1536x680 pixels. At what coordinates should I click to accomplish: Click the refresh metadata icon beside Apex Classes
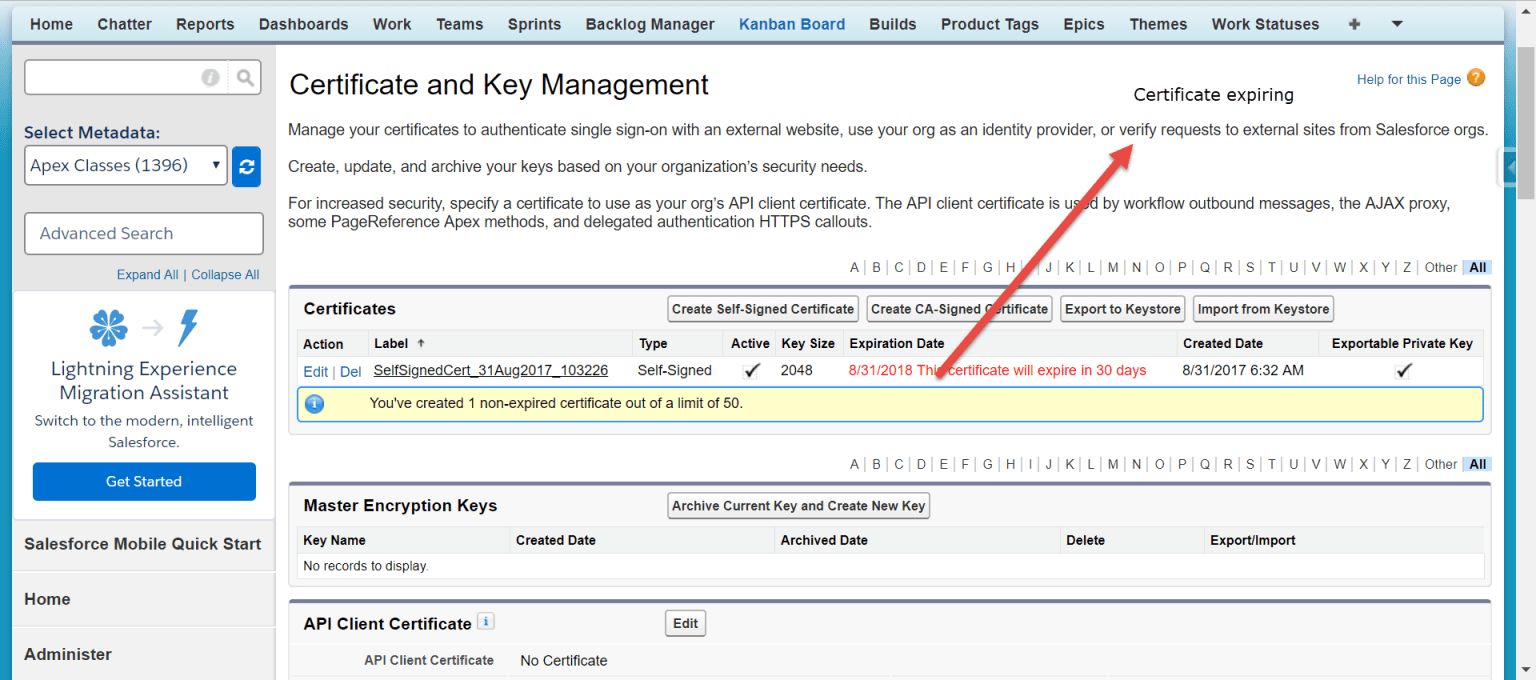(246, 166)
